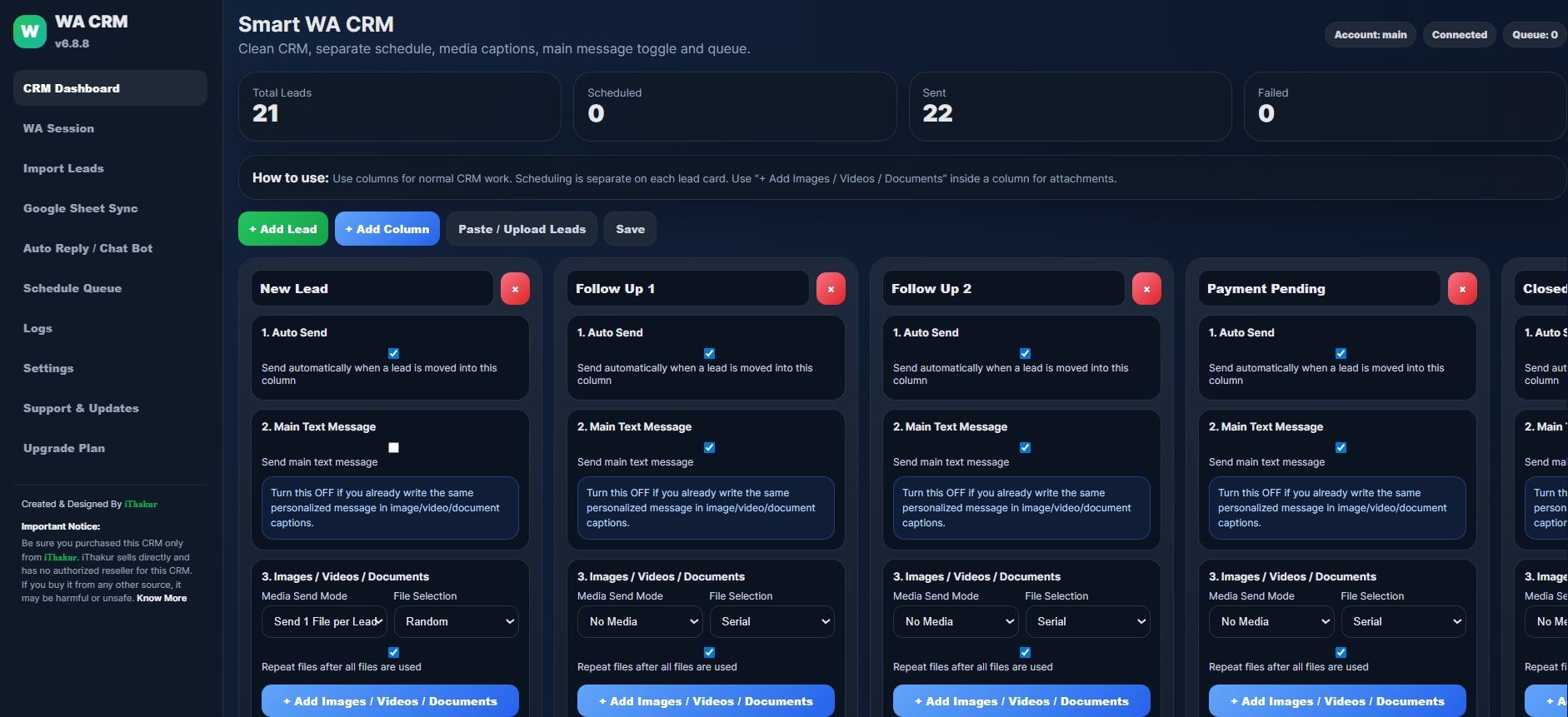Image resolution: width=1568 pixels, height=717 pixels.
Task: Toggle Auto Send for New Lead column
Action: click(394, 353)
